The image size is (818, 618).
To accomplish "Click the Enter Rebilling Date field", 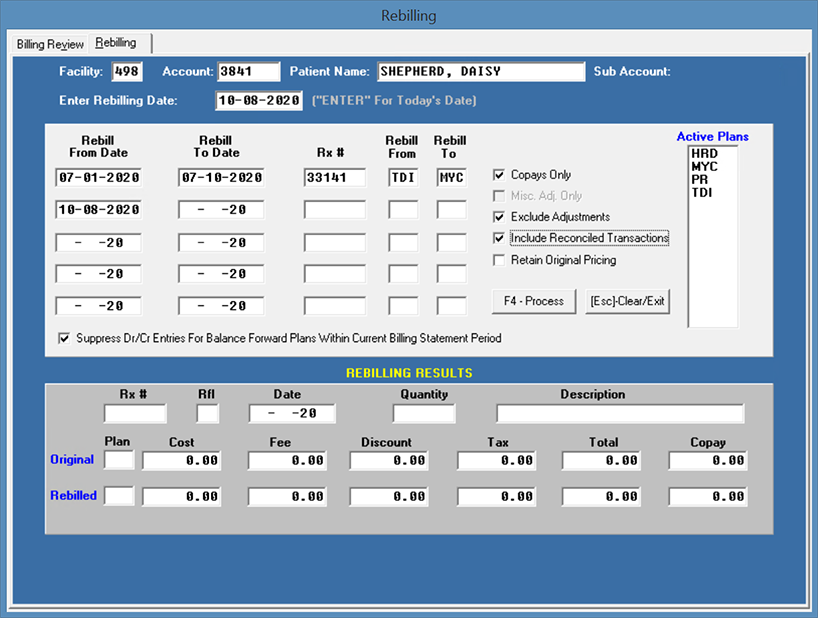I will tap(258, 101).
